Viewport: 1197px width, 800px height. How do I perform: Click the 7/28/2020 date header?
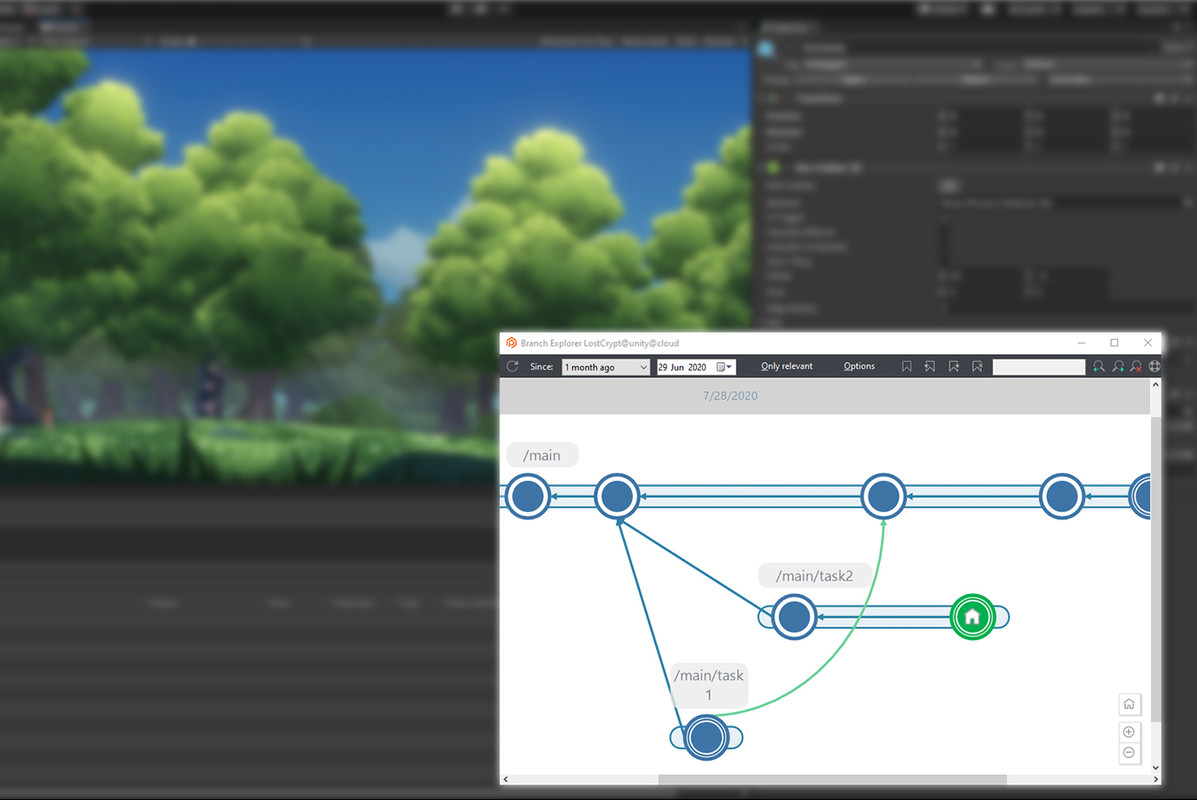pyautogui.click(x=731, y=395)
